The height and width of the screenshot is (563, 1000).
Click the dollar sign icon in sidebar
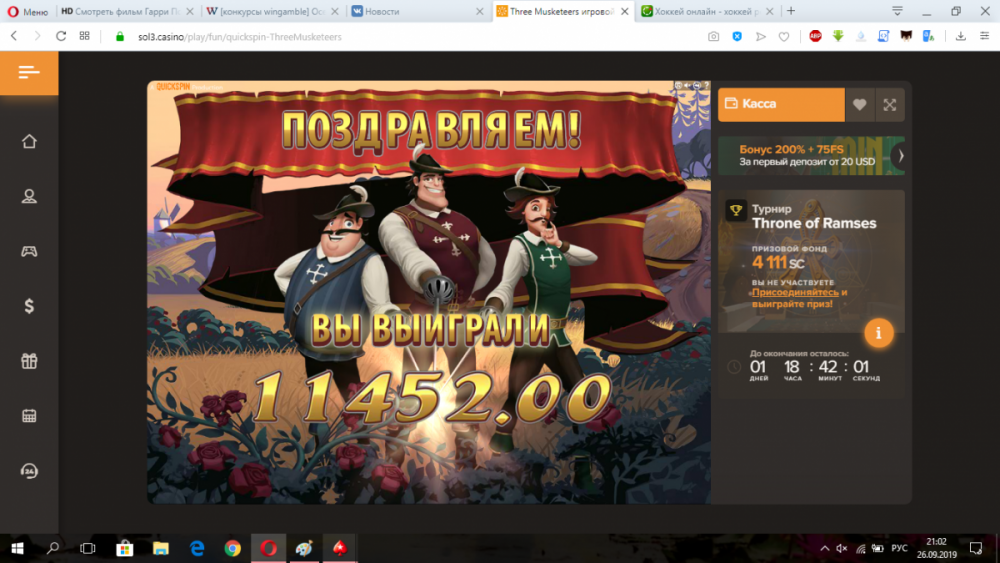29,306
